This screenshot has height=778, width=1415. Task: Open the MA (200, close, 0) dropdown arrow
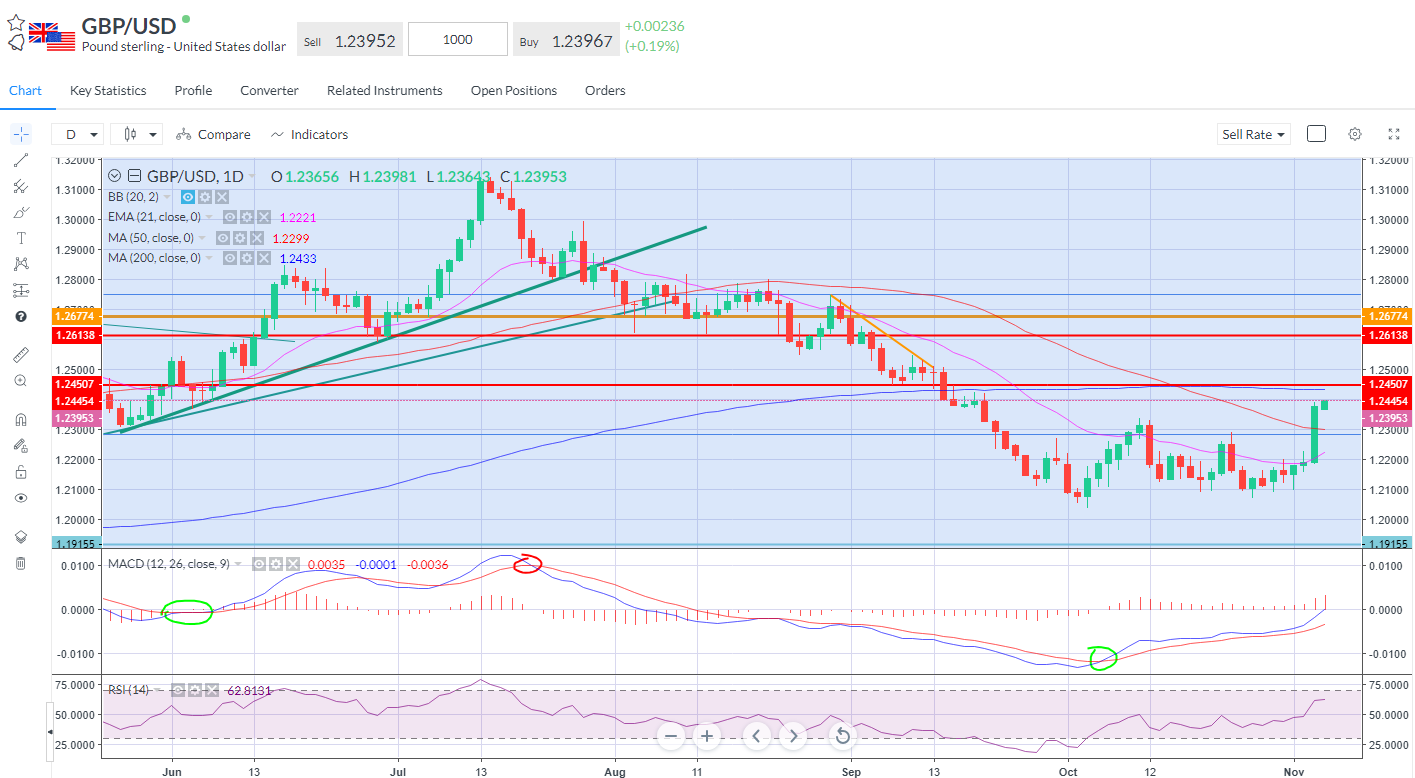click(x=209, y=258)
